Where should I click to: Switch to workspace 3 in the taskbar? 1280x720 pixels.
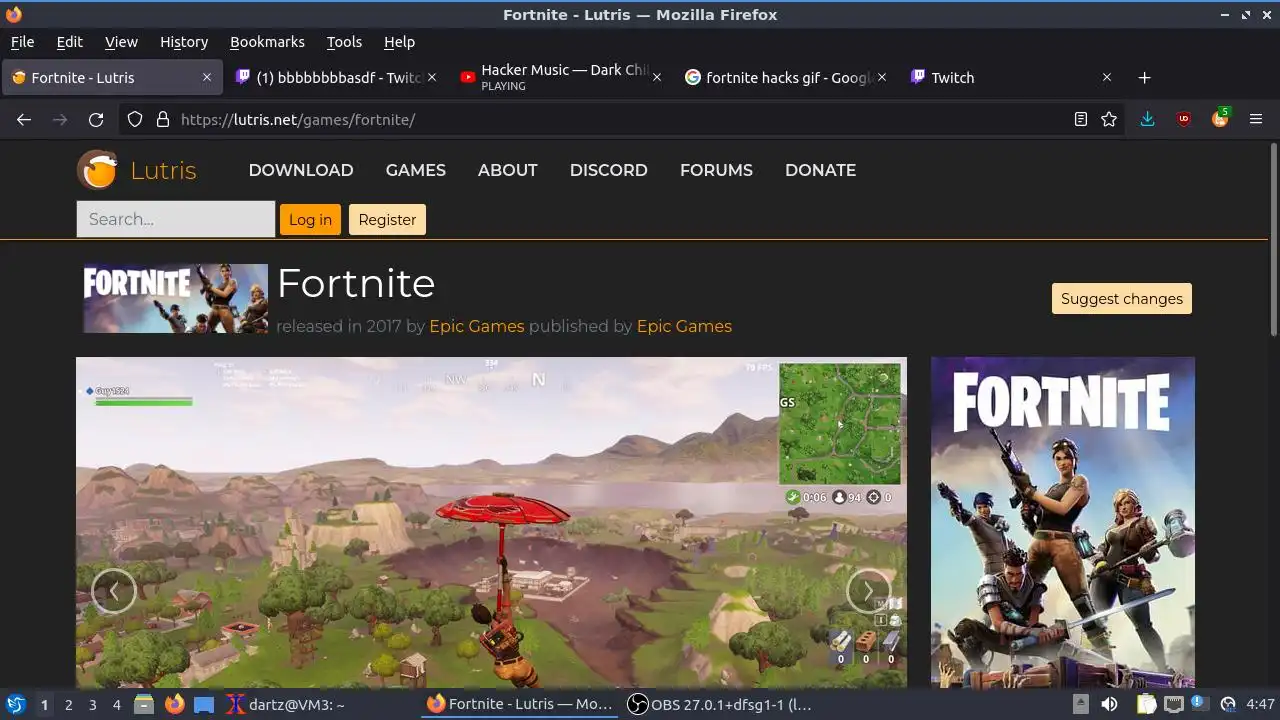[x=92, y=704]
